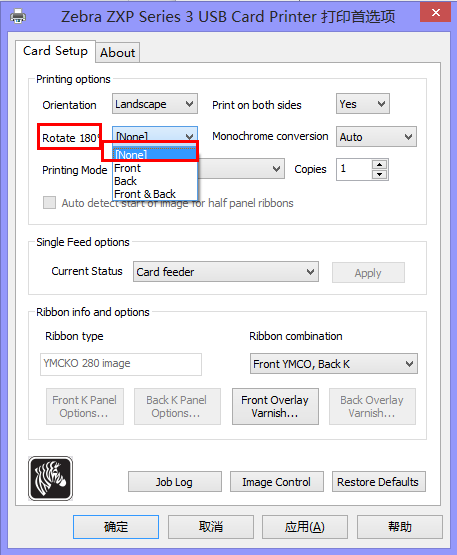Open Back K Panel Options
The width and height of the screenshot is (457, 555).
(x=177, y=406)
